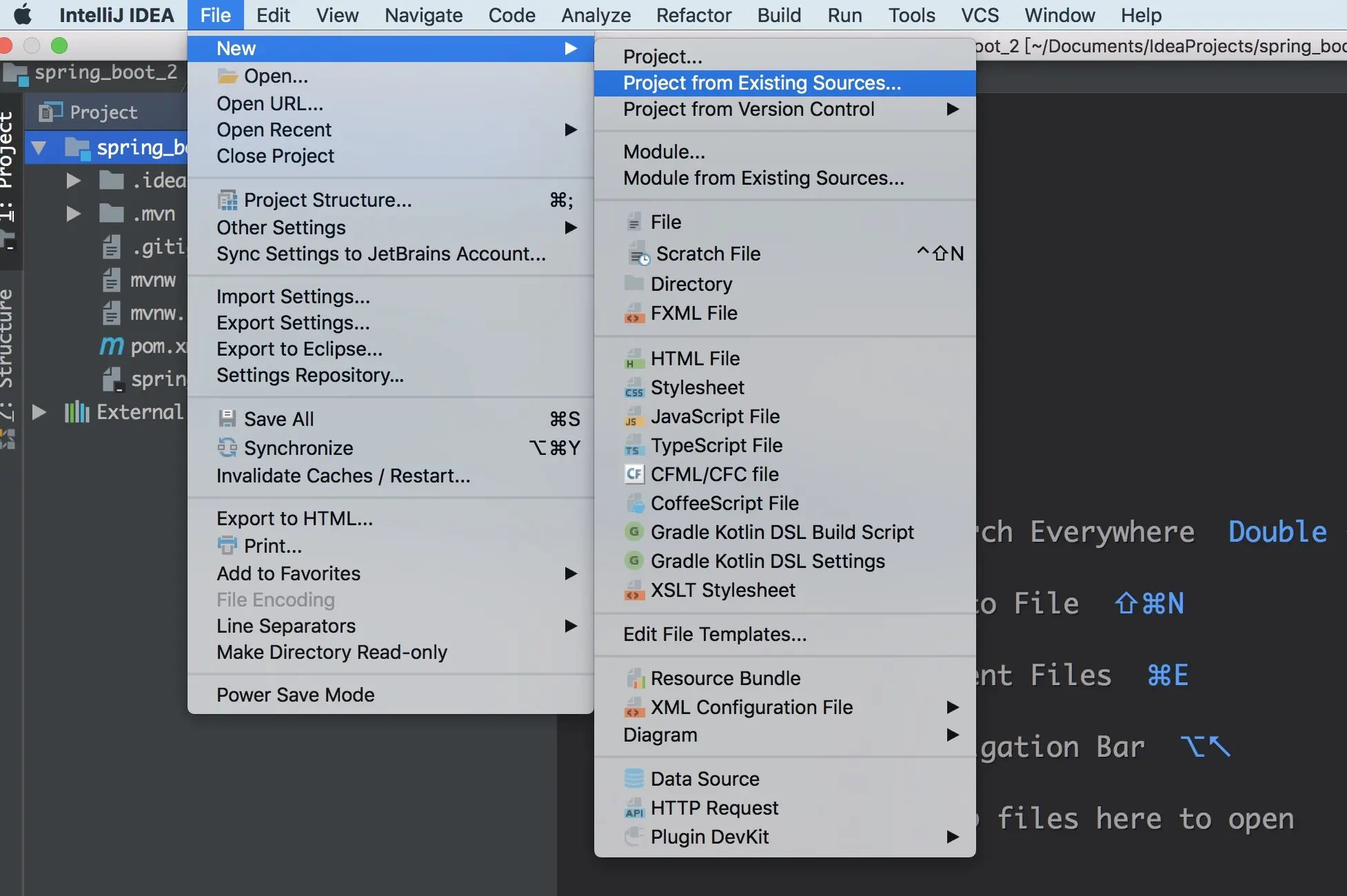This screenshot has width=1347, height=896.
Task: Choose Invalidate Caches / Restart
Action: [x=343, y=476]
